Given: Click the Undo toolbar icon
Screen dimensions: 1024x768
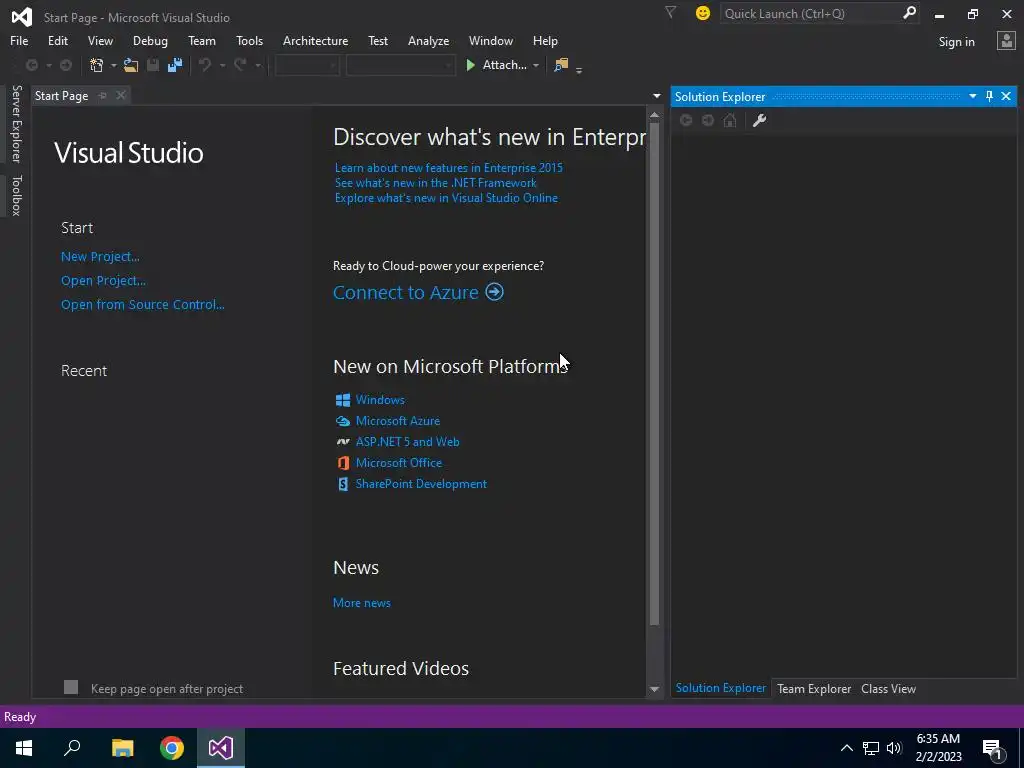Looking at the screenshot, I should coord(205,65).
